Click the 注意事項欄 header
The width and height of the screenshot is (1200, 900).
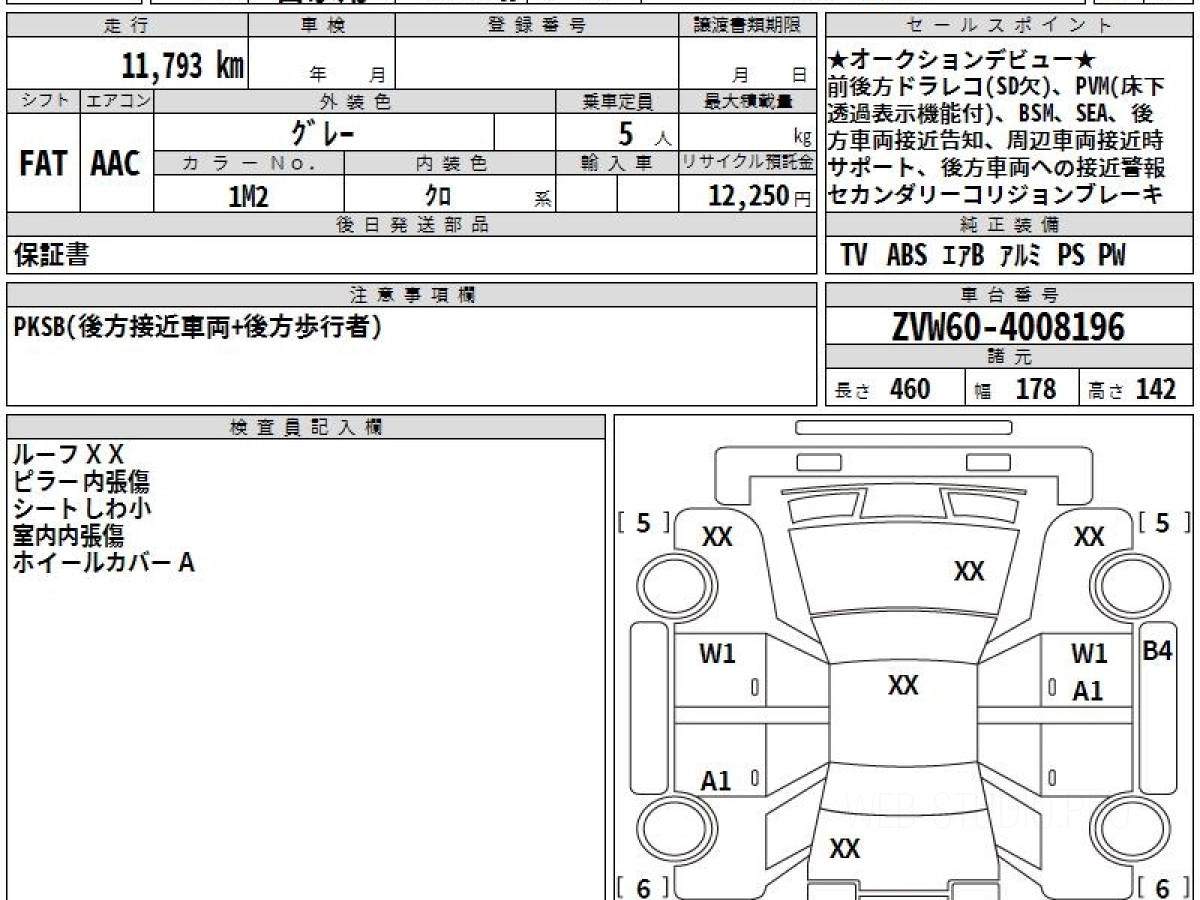click(412, 295)
